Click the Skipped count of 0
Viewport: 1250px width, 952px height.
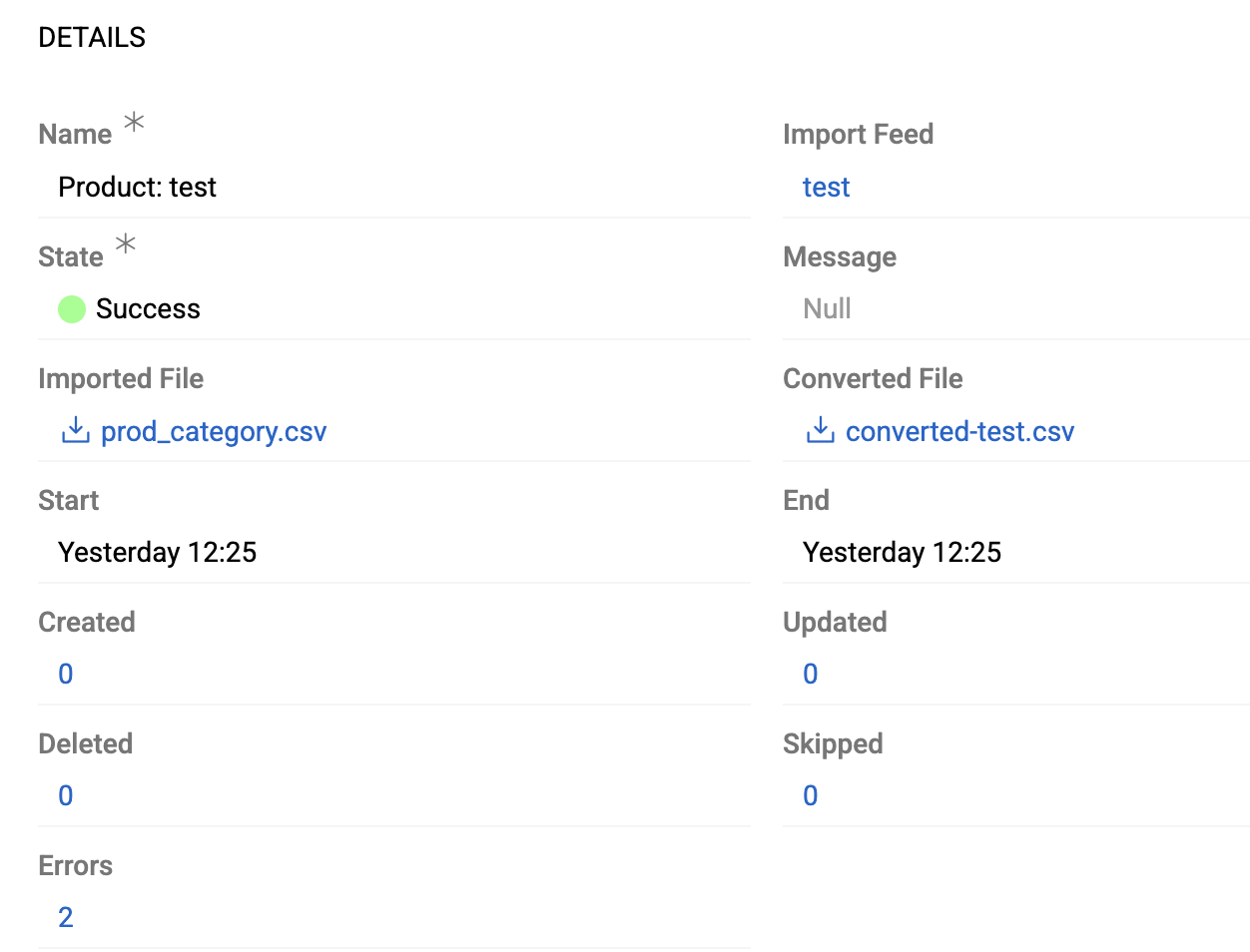click(809, 795)
